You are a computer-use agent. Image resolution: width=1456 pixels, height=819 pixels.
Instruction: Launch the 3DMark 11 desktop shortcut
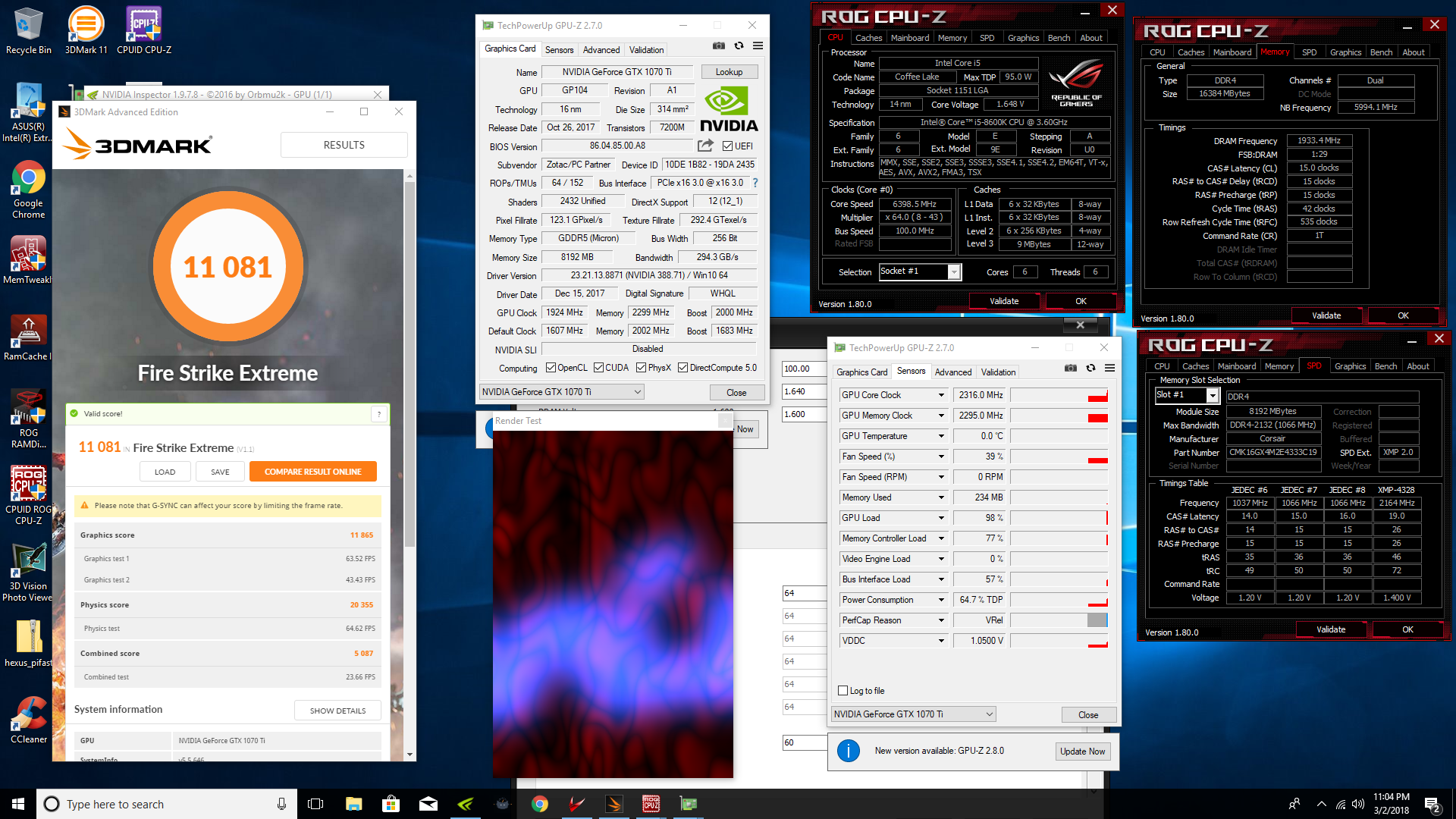[x=86, y=30]
